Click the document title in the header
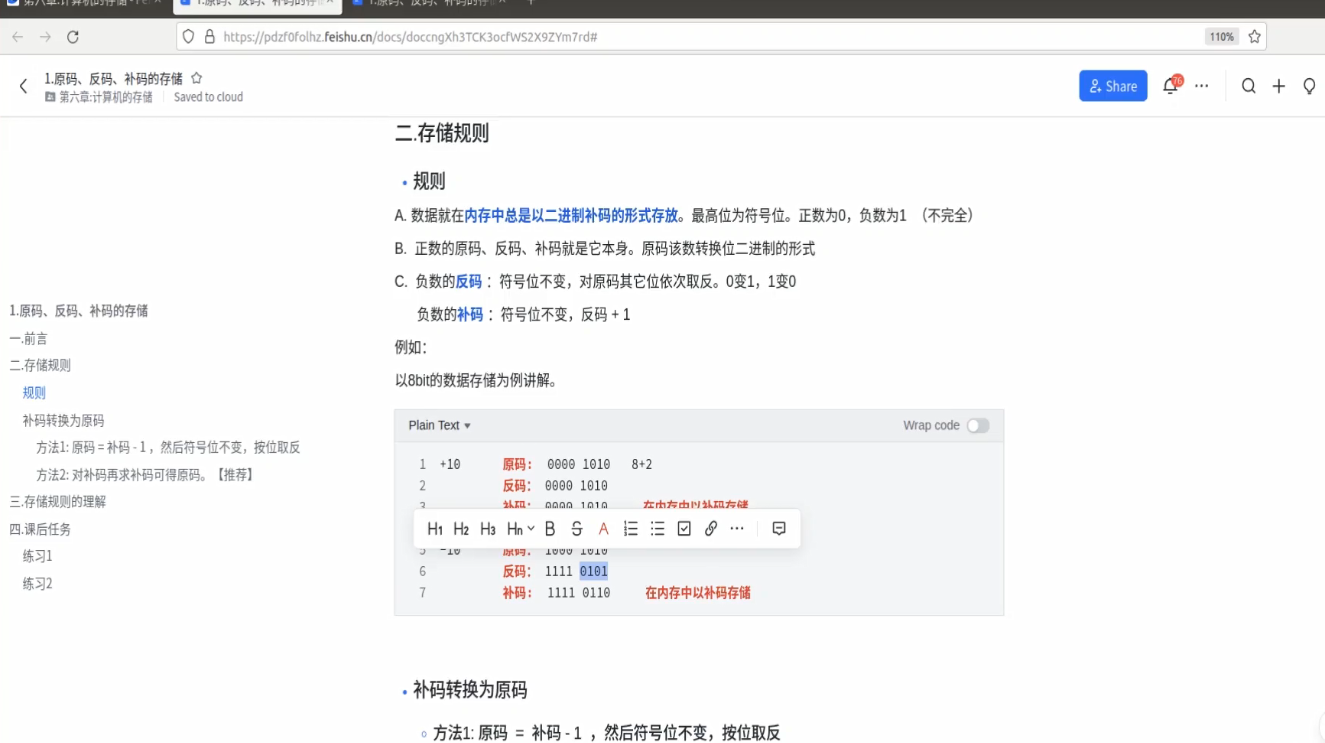Screen dimensions: 1325x743 coord(114,78)
